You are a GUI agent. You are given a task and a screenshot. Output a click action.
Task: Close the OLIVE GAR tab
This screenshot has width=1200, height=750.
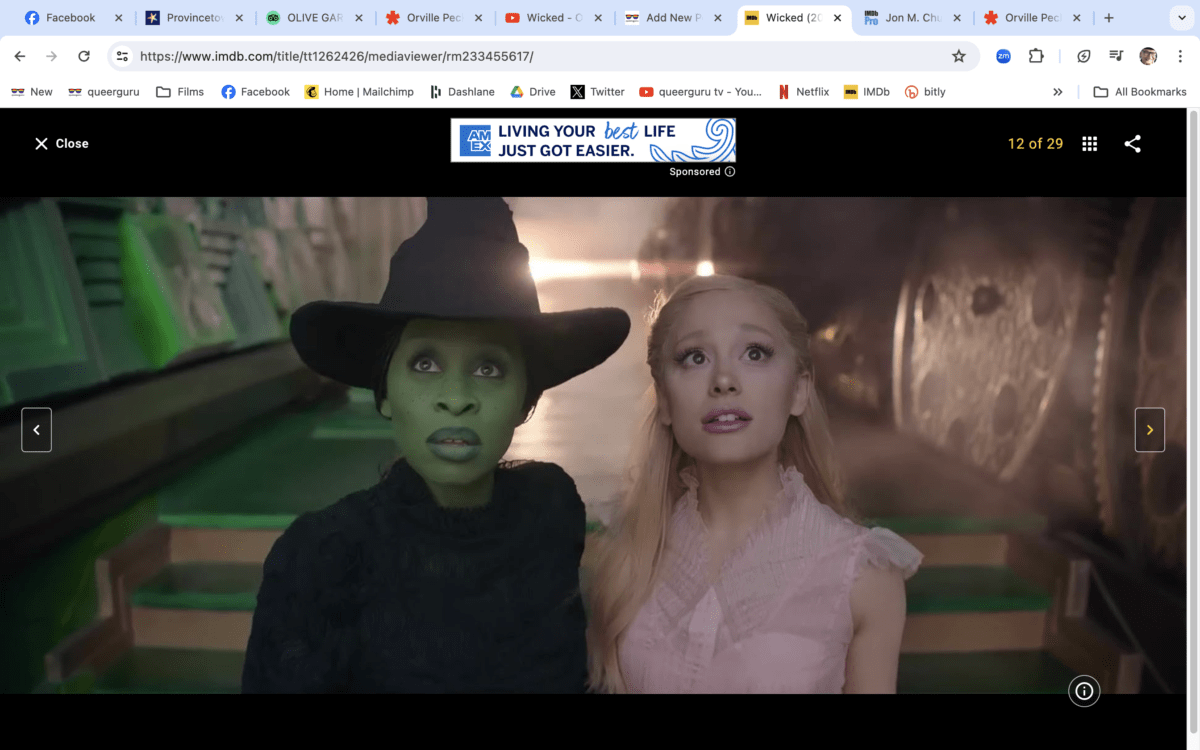[x=358, y=18]
